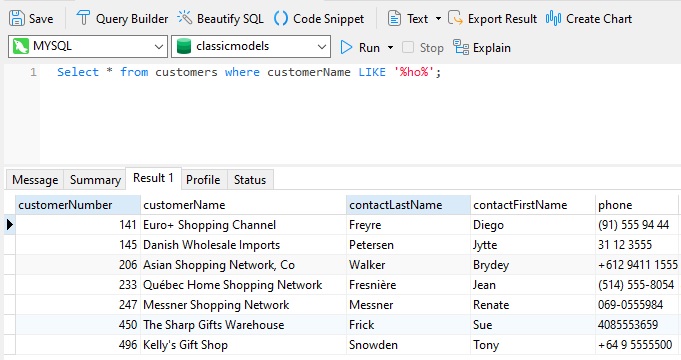Select cell 'Euro+ Shopping Channel'
The image size is (681, 360).
(x=243, y=225)
